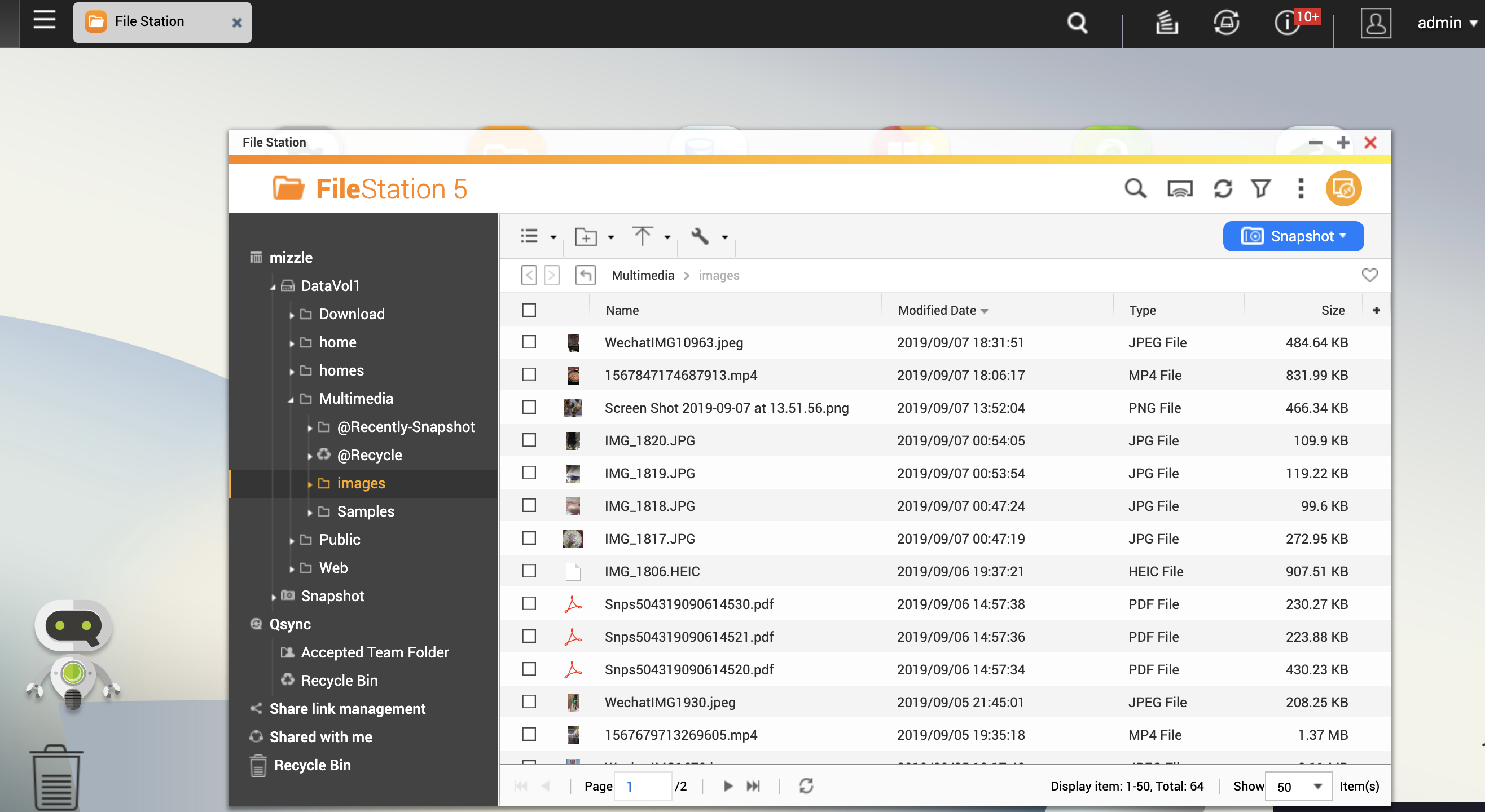
Task: Check the box for Snps504319090614530.pdf
Action: point(529,604)
